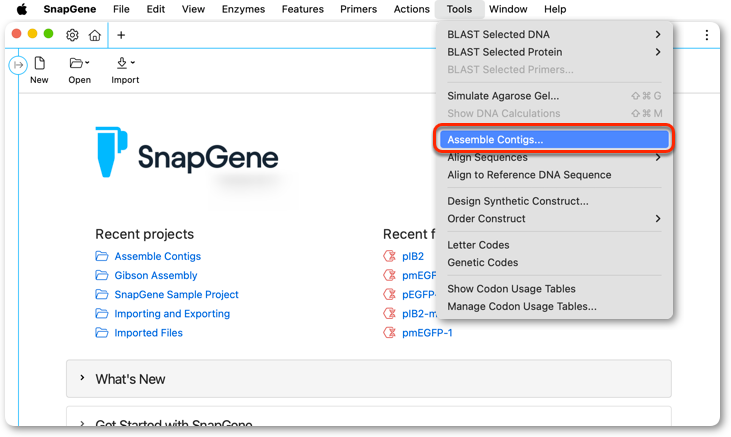Open Letter Codes
731x437 pixels.
554,245
